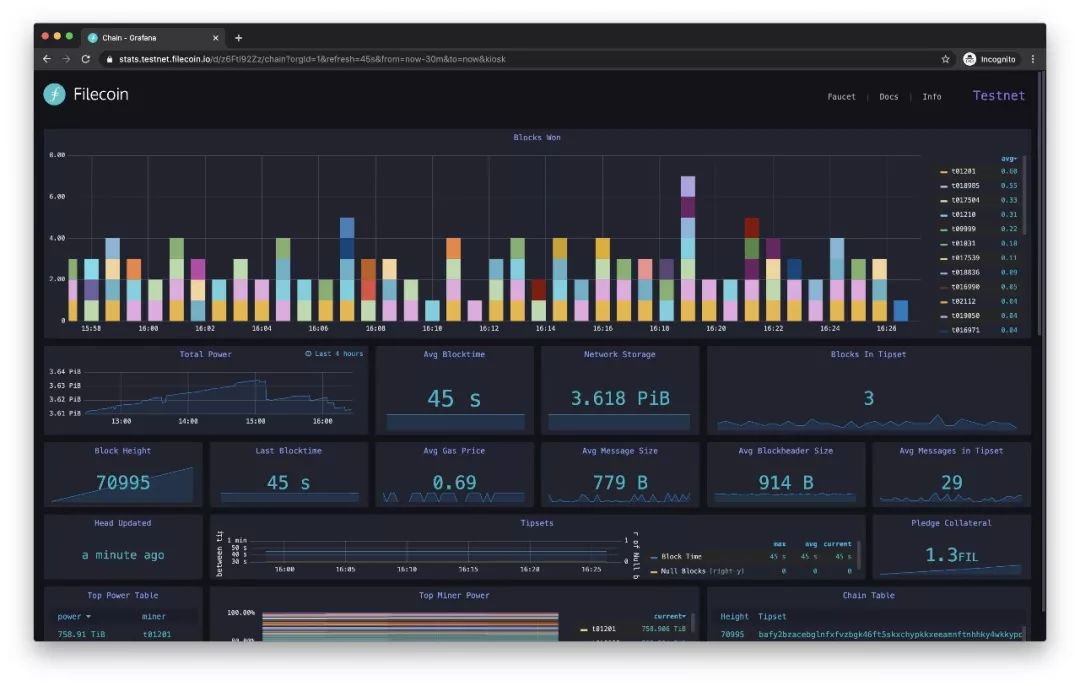1080x686 pixels.
Task: Open the Chain Table panel title
Action: (868, 595)
